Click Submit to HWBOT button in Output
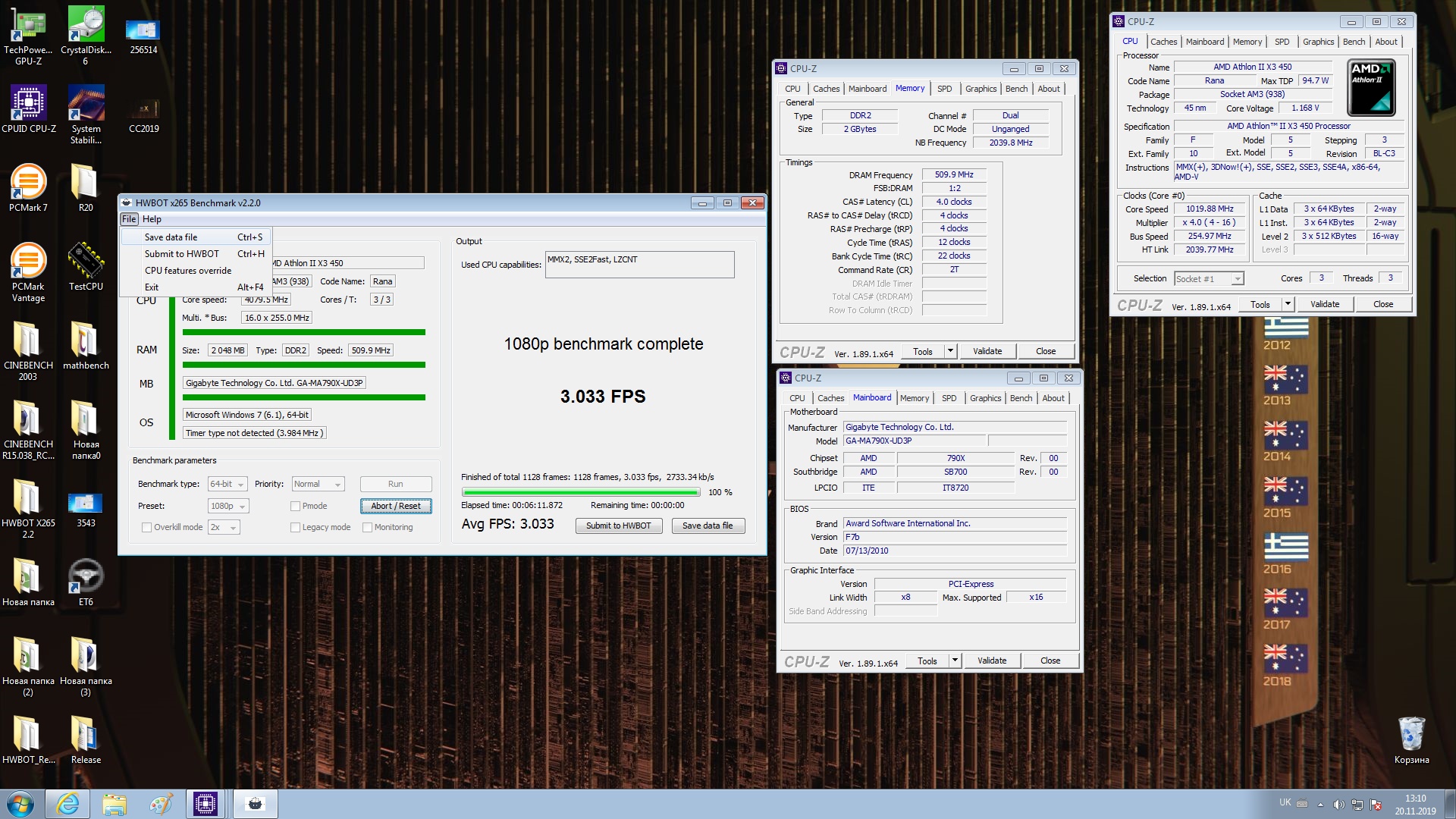 click(x=618, y=526)
